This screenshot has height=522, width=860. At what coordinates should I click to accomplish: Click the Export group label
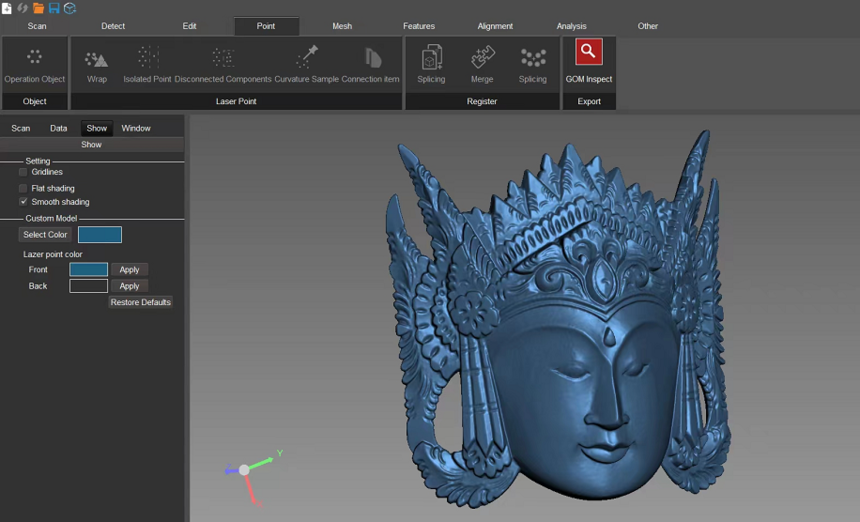coord(589,101)
